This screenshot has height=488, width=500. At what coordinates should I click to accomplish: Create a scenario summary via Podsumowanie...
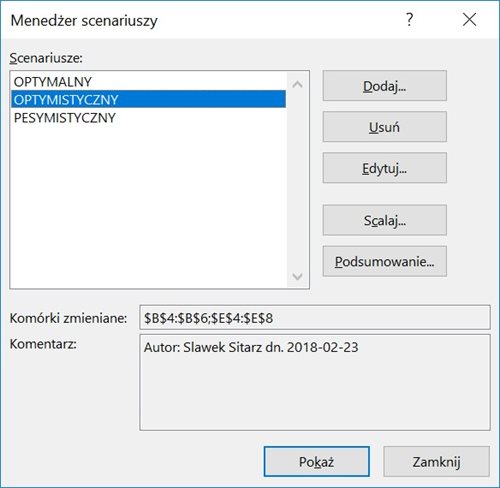385,261
